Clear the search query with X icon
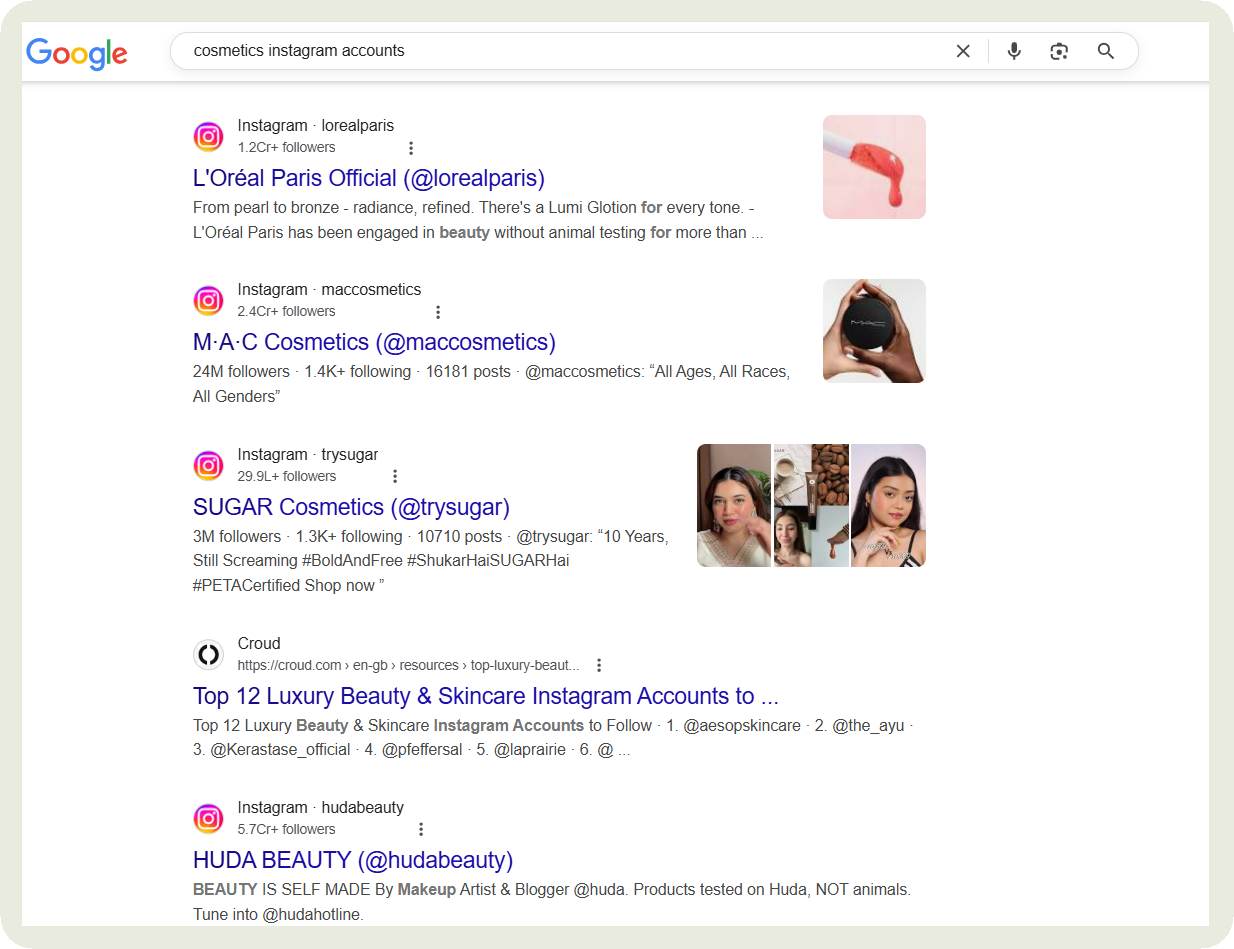The width and height of the screenshot is (1234, 949). 963,51
